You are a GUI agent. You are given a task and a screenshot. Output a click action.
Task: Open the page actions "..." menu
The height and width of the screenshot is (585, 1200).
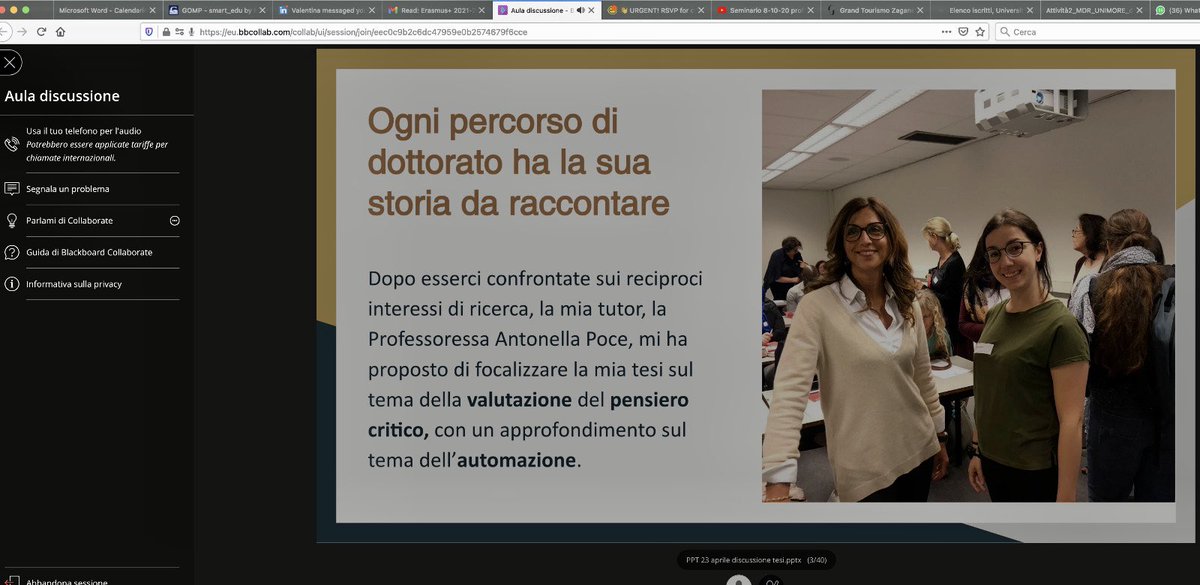944,31
